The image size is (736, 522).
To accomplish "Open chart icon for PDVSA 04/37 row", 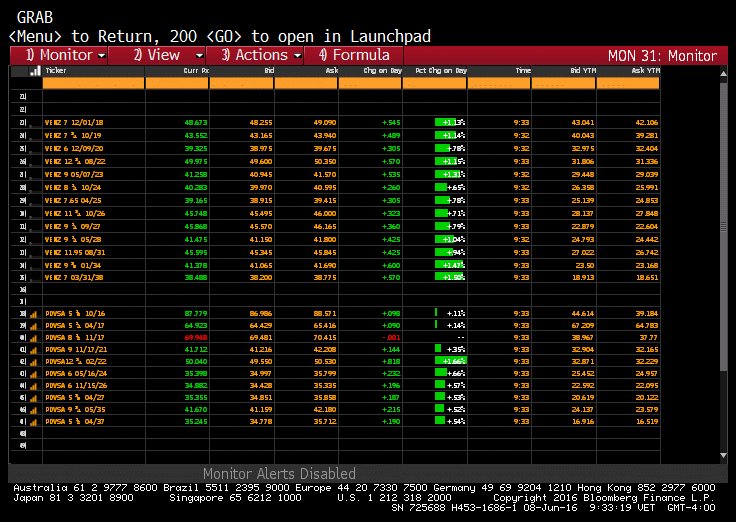I will pyautogui.click(x=33, y=422).
